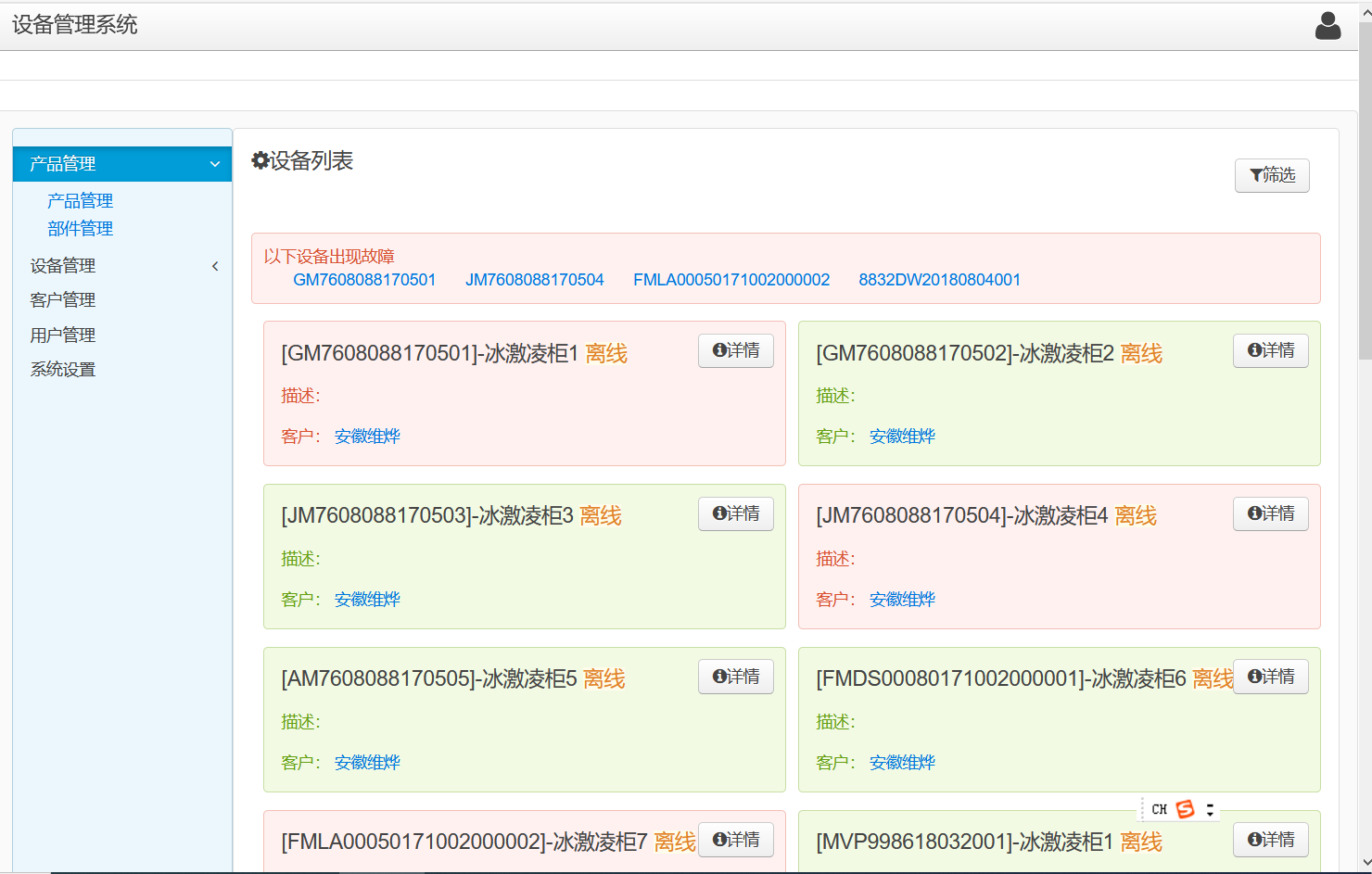Click title [AM7608088170505]-冰激凌柜5
The height and width of the screenshot is (874, 1372).
click(x=429, y=678)
